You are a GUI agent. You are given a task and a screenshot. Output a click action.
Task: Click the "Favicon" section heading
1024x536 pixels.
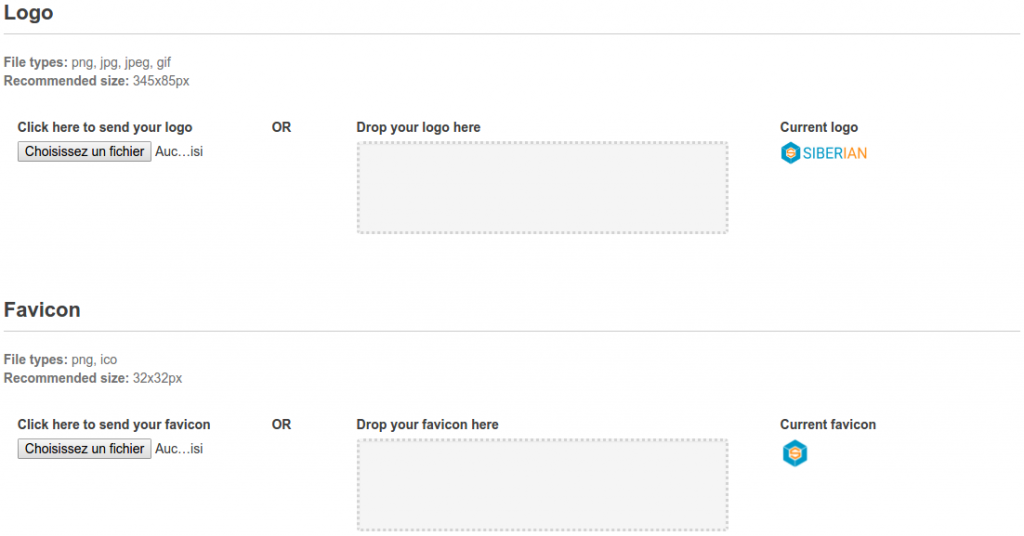coord(42,310)
